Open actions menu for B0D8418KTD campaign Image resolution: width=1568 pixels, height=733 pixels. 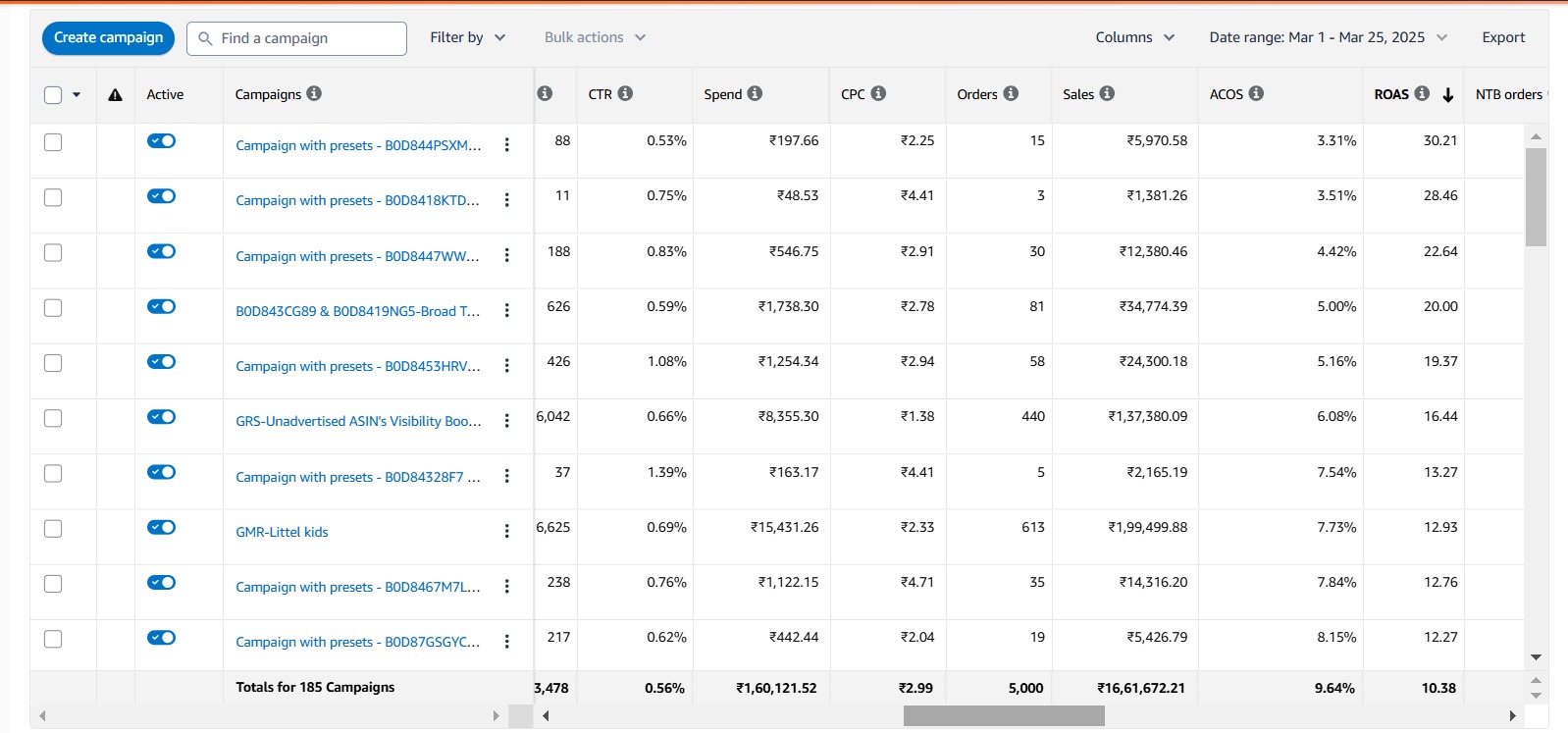point(506,200)
